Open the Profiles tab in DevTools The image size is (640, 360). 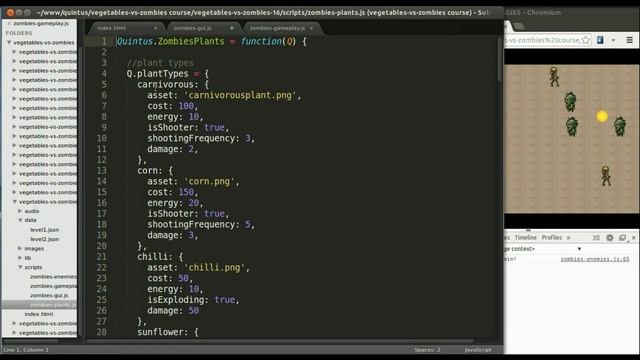coord(551,238)
